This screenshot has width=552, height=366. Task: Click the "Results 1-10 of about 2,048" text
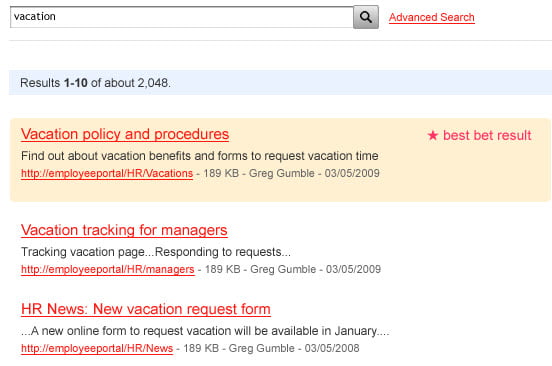[95, 83]
